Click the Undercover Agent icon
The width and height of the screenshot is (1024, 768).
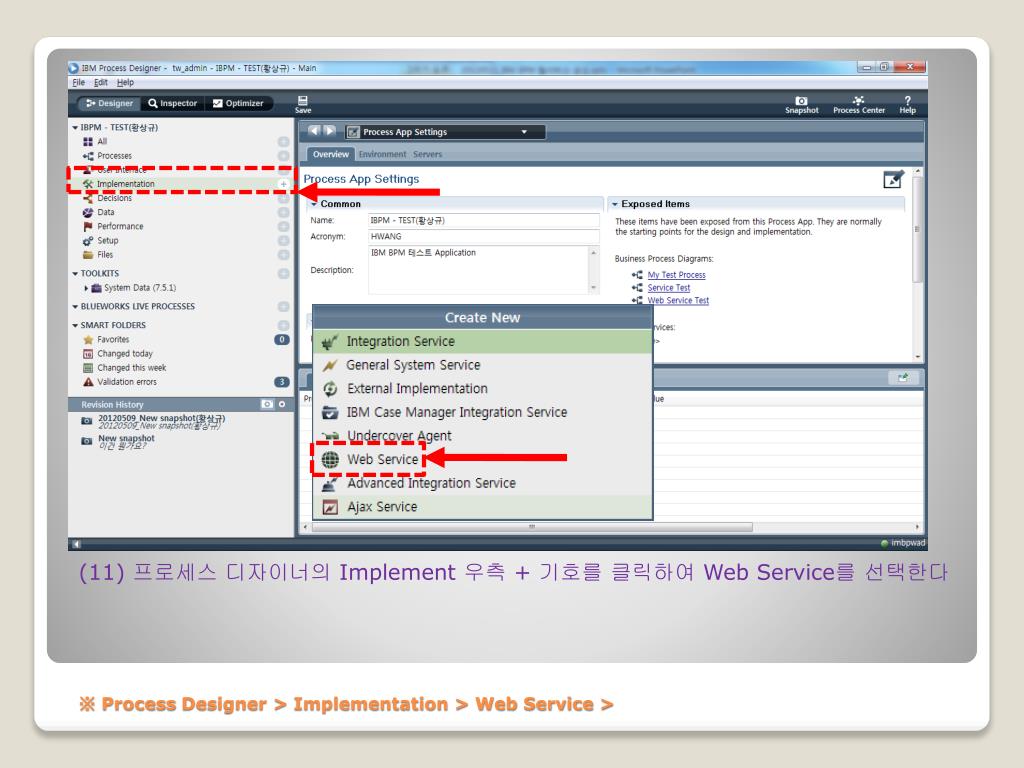point(330,436)
